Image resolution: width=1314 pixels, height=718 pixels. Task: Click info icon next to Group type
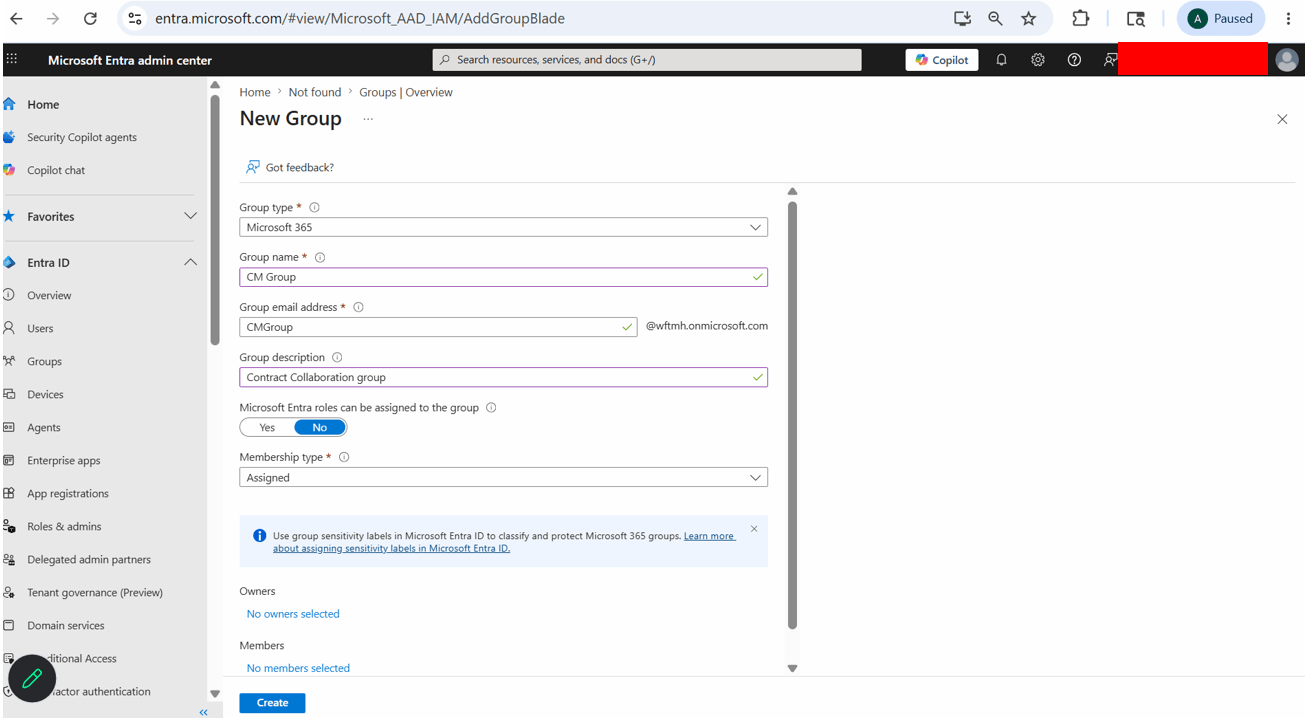pyautogui.click(x=314, y=207)
